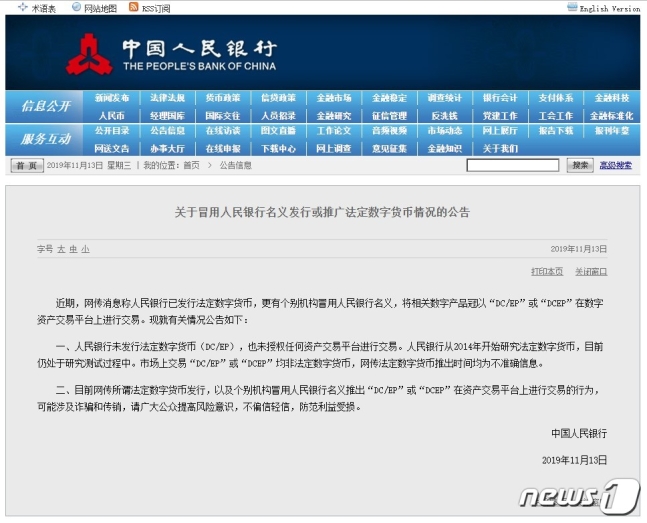This screenshot has height=523, width=647.
Task: Click 公告信息 in the breadcrumb path
Action: (x=235, y=166)
